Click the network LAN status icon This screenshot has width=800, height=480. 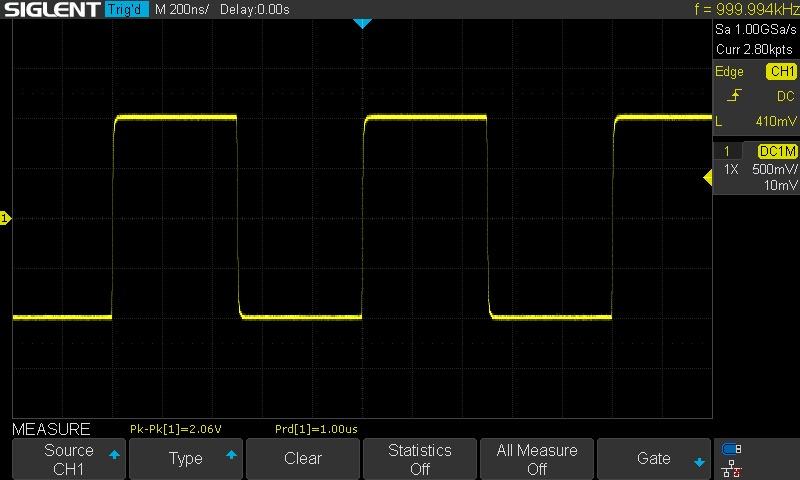731,467
